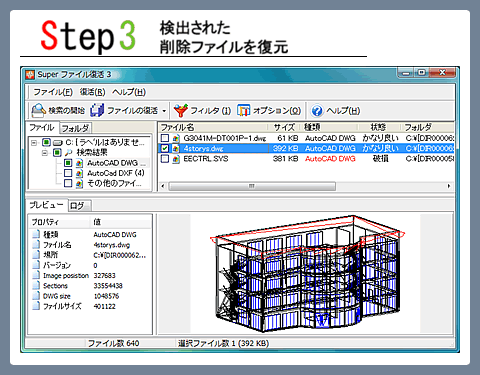Click the ファイル名 property row icon
Image resolution: width=480 pixels, height=375 pixels.
click(36, 245)
